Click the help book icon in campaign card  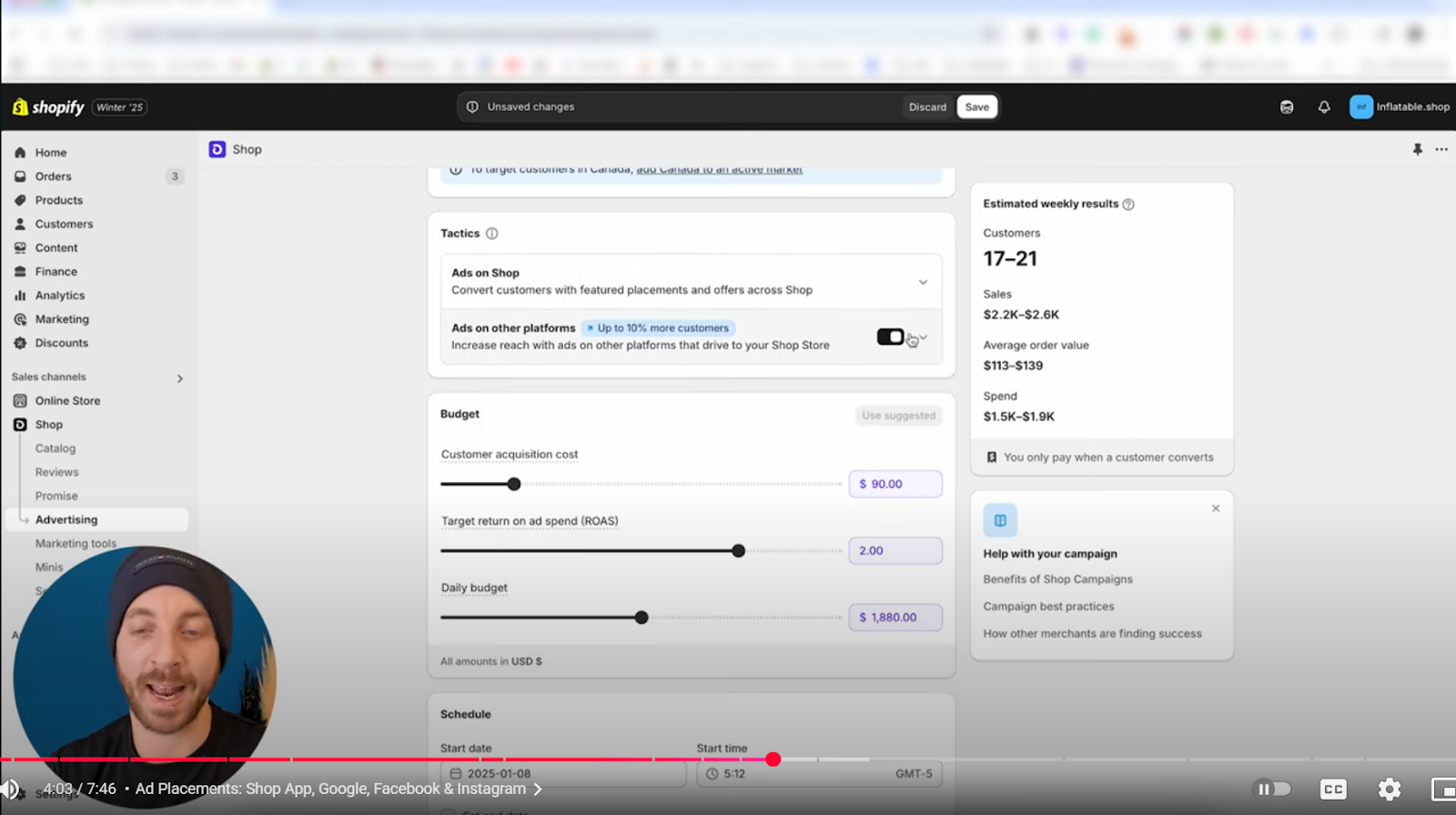tap(1000, 520)
